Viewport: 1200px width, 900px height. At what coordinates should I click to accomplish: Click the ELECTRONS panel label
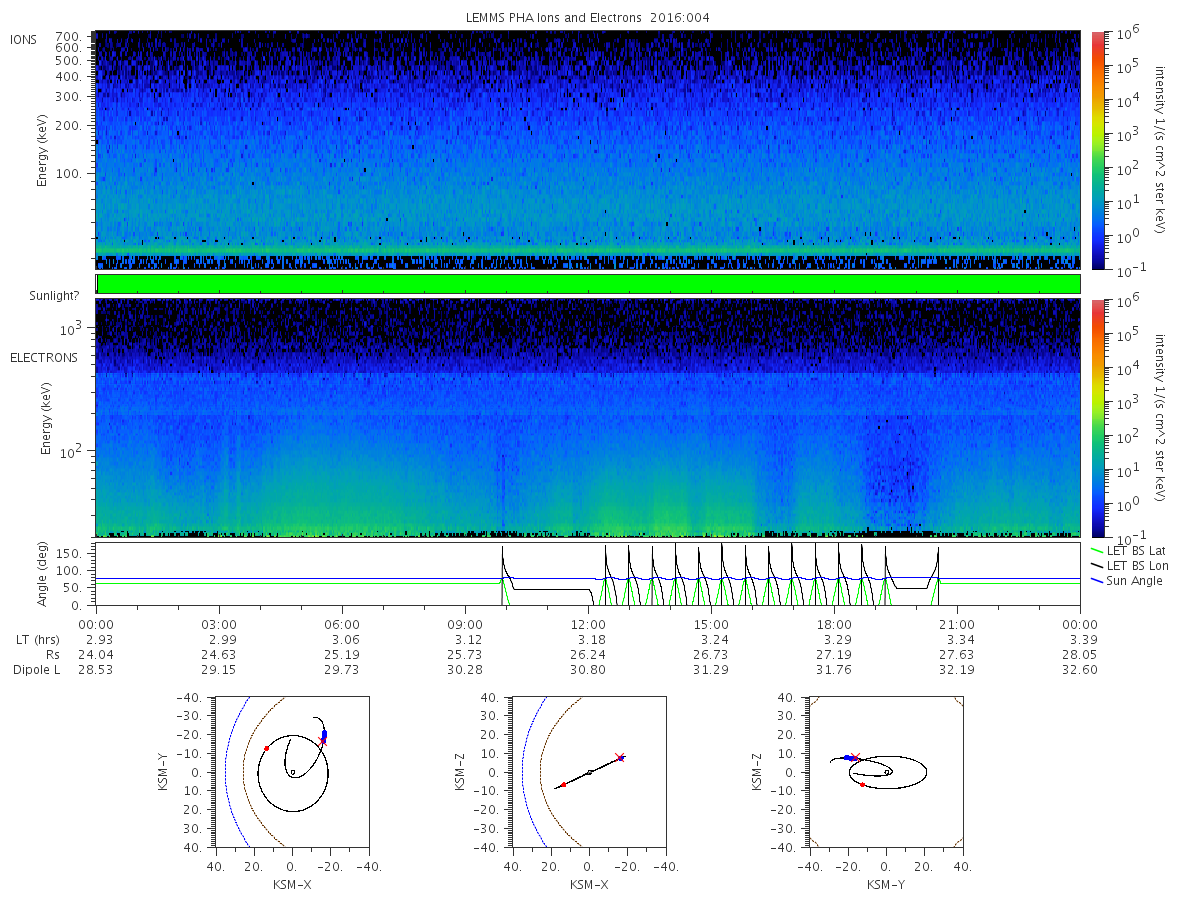(x=44, y=357)
